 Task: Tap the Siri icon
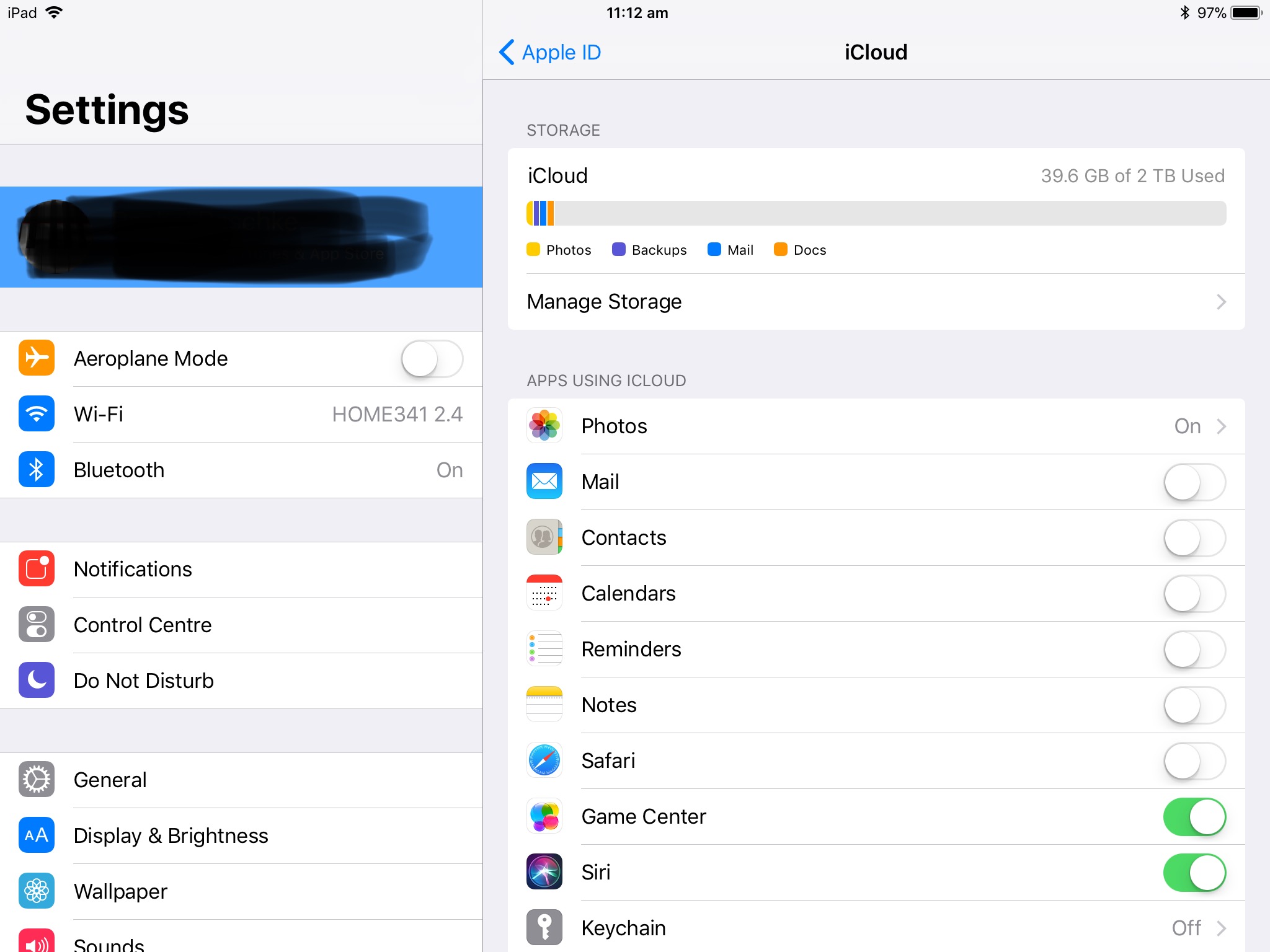pos(544,872)
